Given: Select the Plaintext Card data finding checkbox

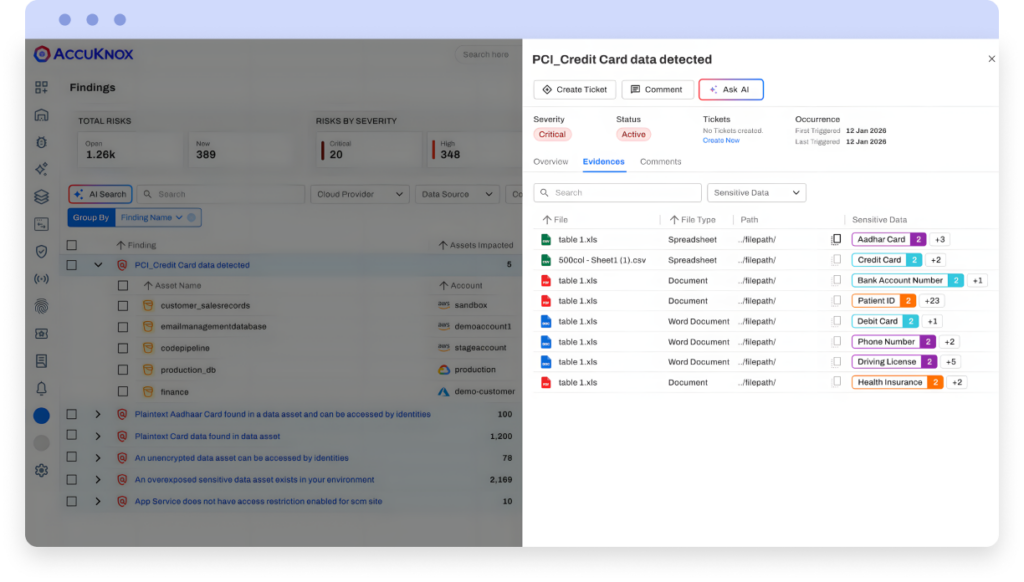Looking at the screenshot, I should 72,436.
